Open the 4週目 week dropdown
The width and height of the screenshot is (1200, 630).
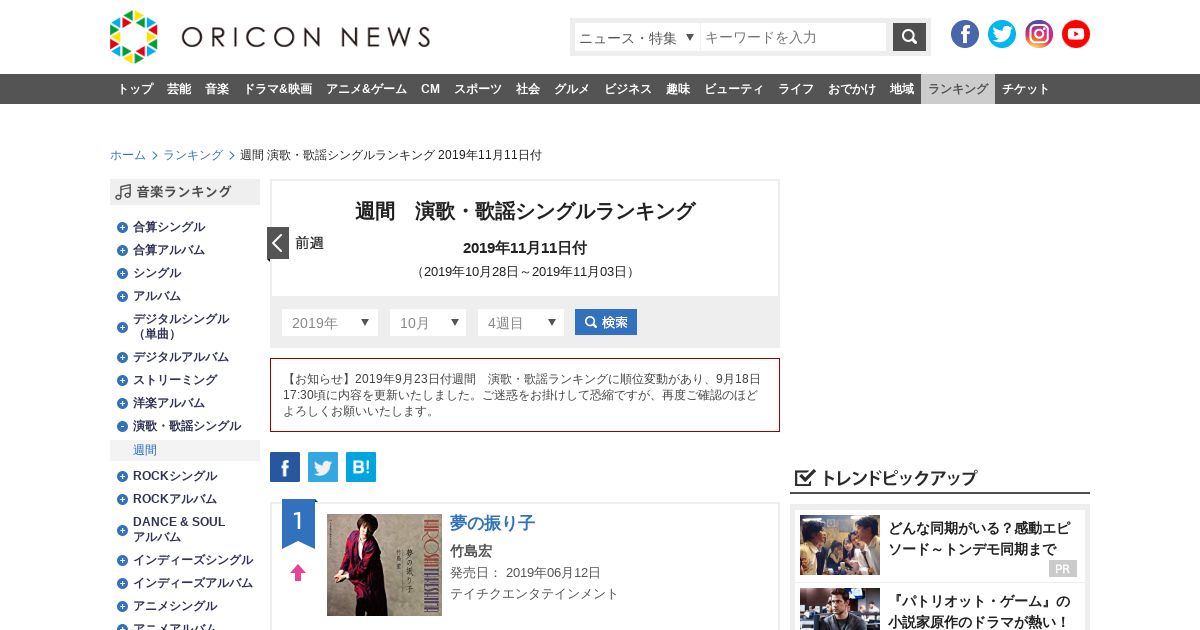click(521, 322)
